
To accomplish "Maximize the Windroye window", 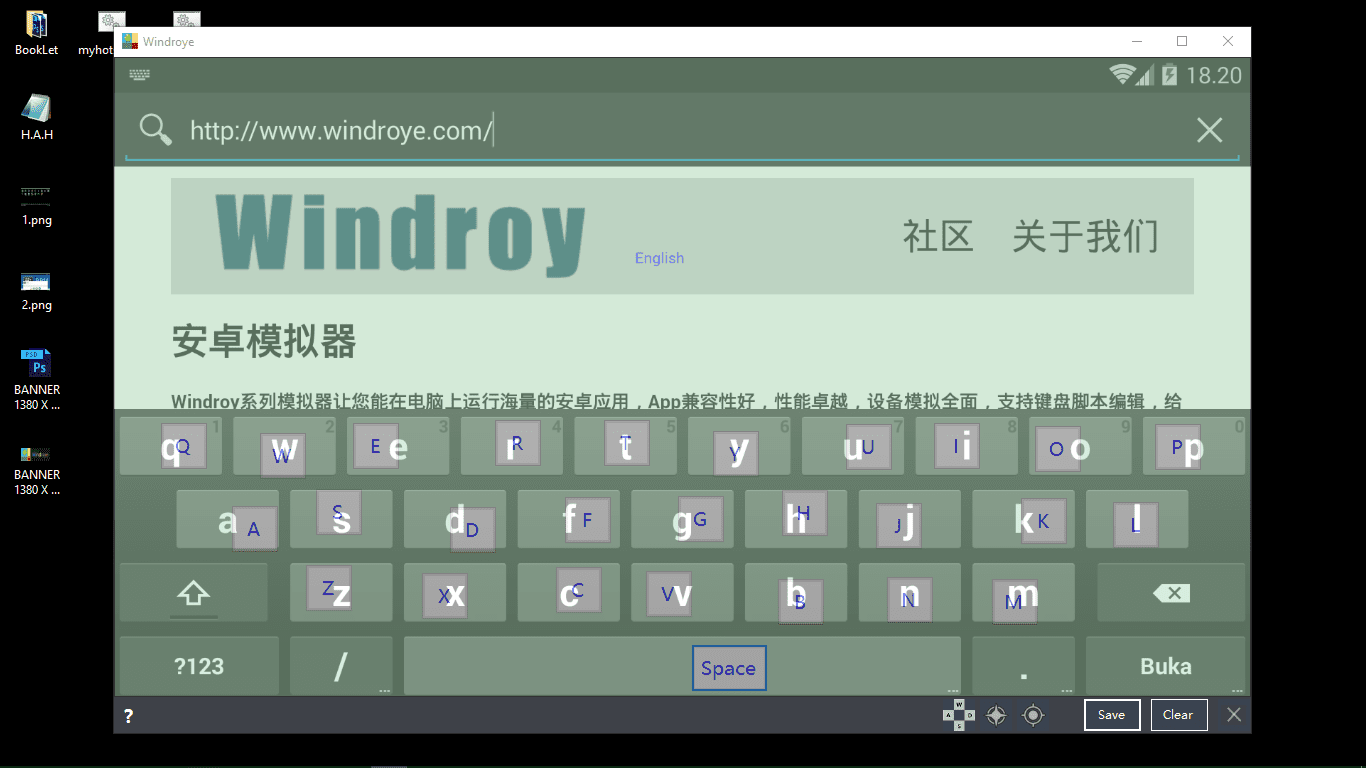I will [1182, 41].
